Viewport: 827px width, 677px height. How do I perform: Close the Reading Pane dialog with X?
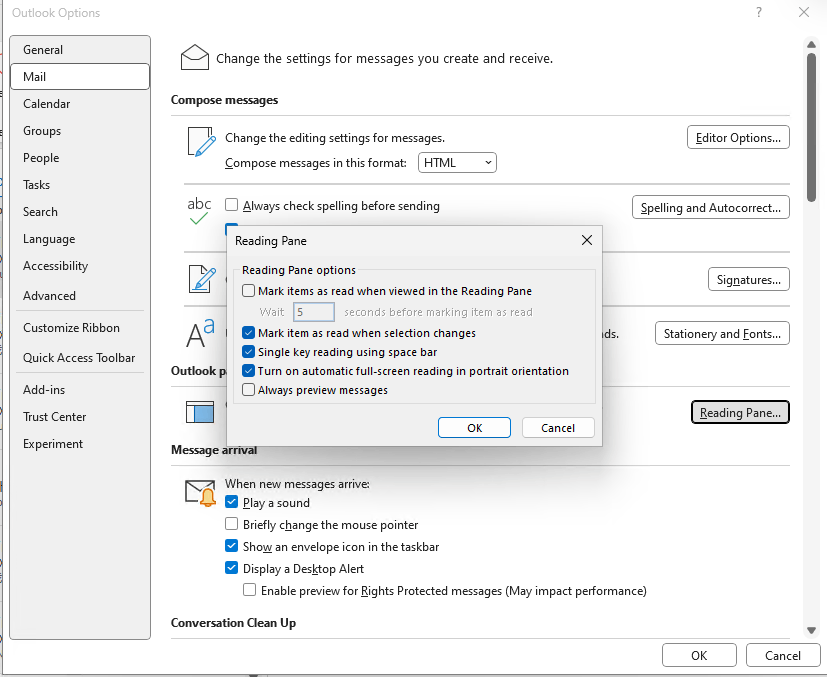(586, 240)
